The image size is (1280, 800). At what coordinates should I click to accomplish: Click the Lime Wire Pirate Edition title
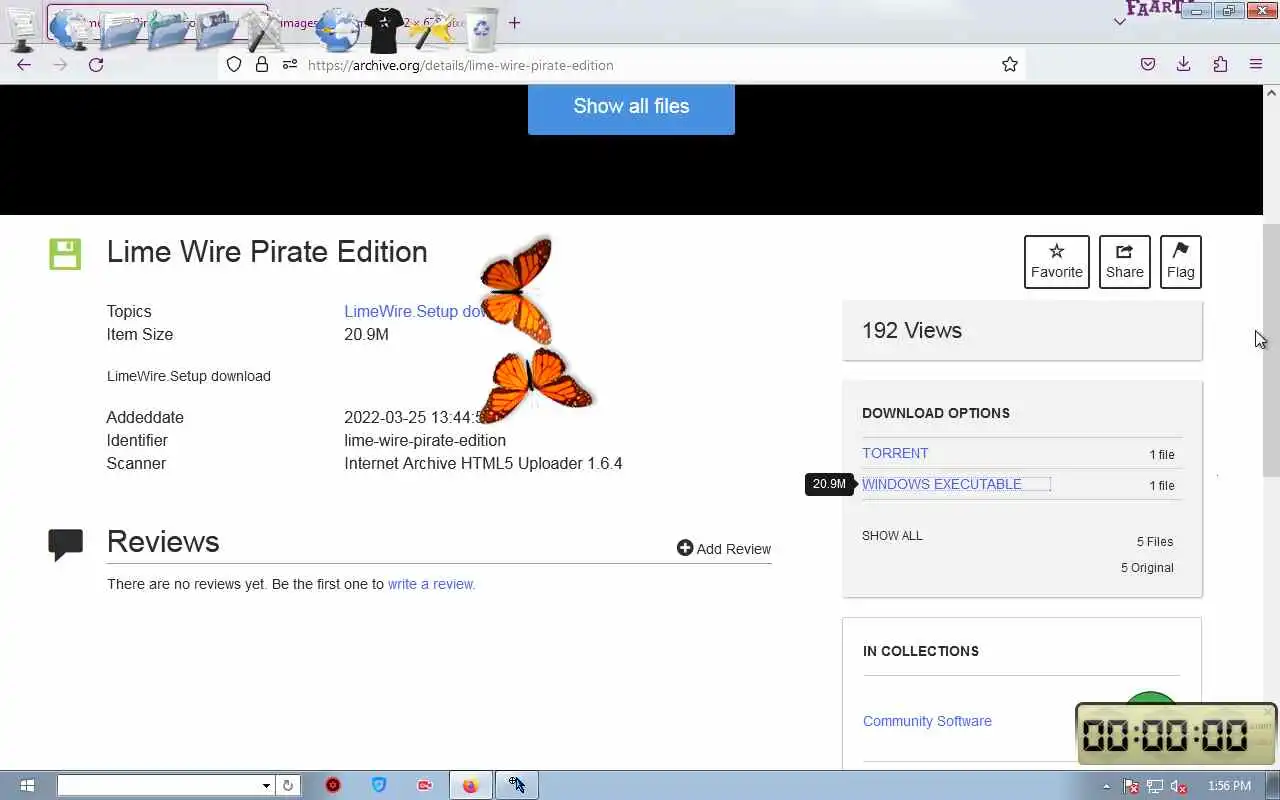tap(267, 252)
